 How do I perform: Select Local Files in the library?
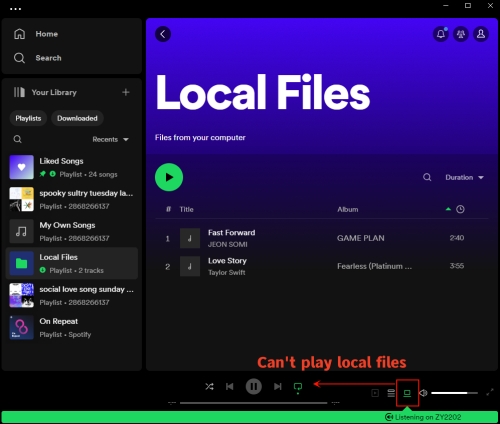(72, 263)
